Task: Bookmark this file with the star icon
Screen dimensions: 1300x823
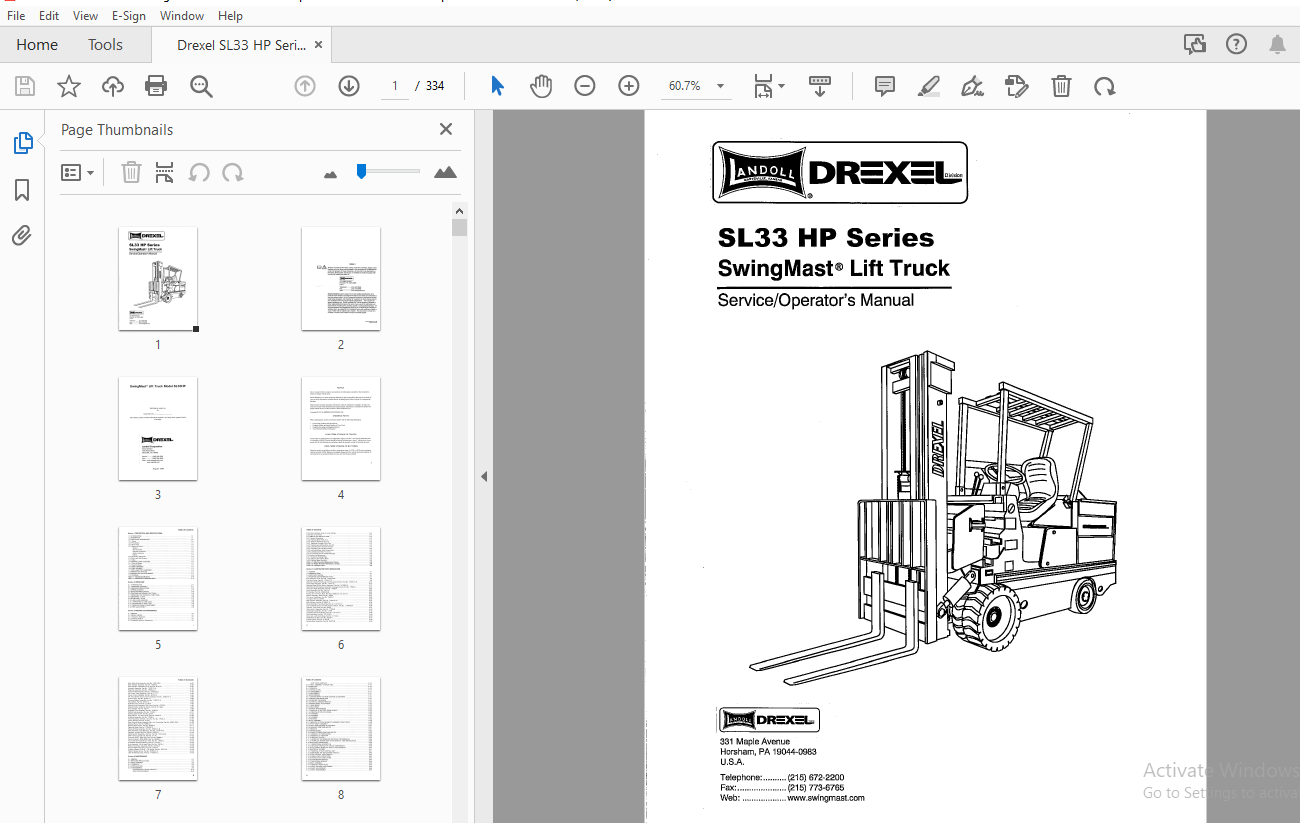Action: pos(69,87)
